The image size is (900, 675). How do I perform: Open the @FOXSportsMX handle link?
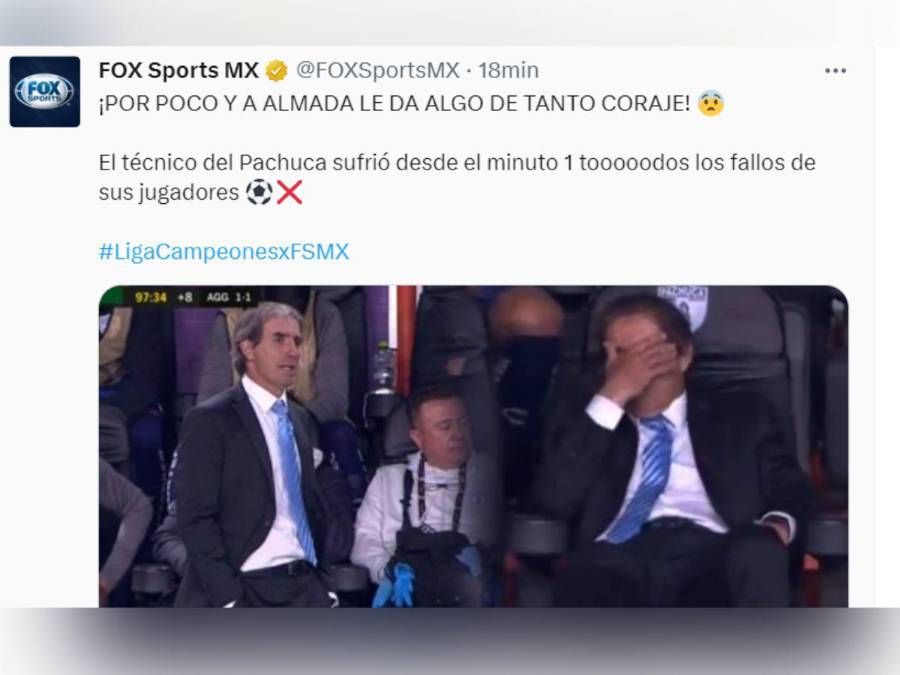378,70
